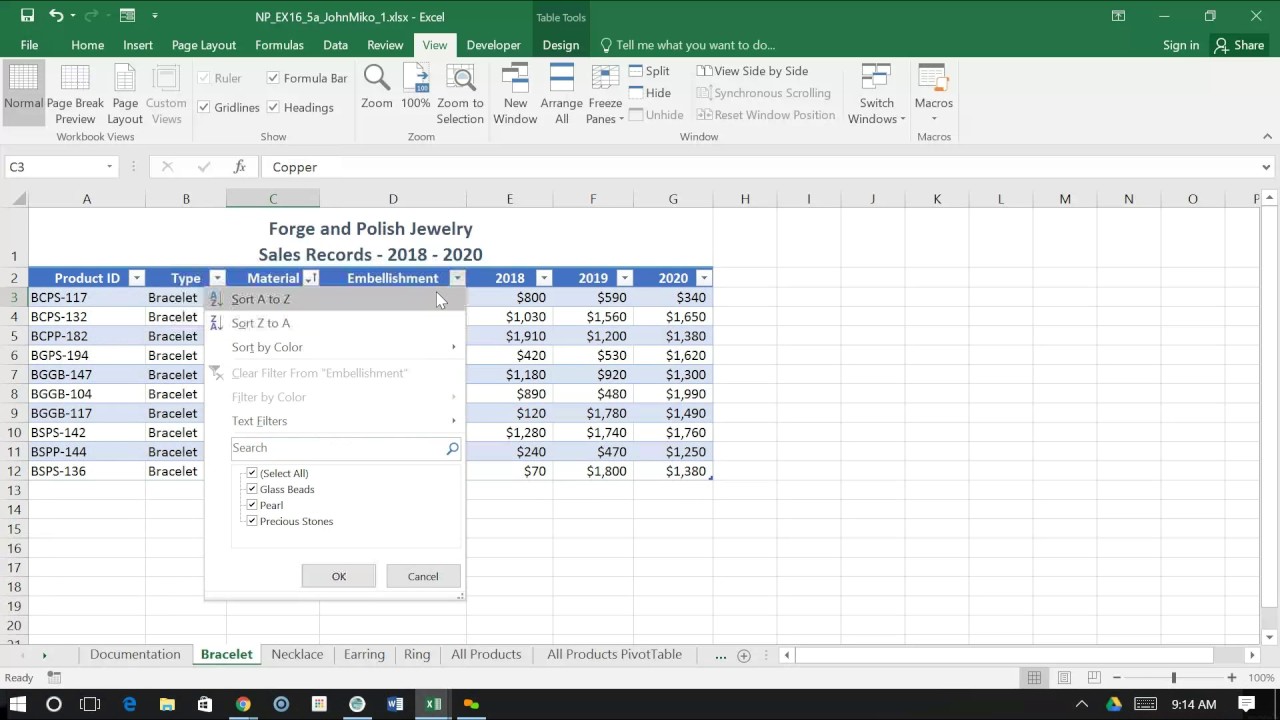The image size is (1280, 720).
Task: Click the Sort A to Z option
Action: coord(335,299)
